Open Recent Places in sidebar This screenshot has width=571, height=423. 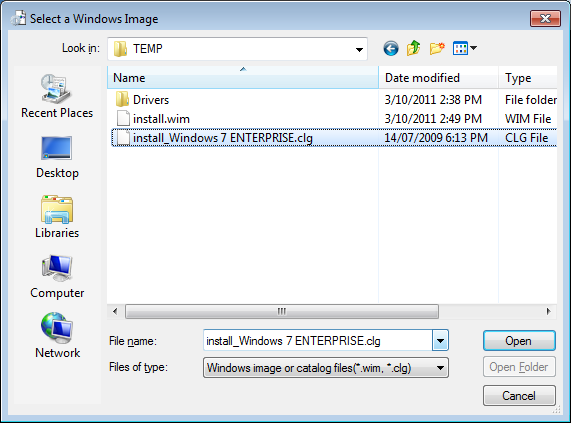pyautogui.click(x=57, y=96)
